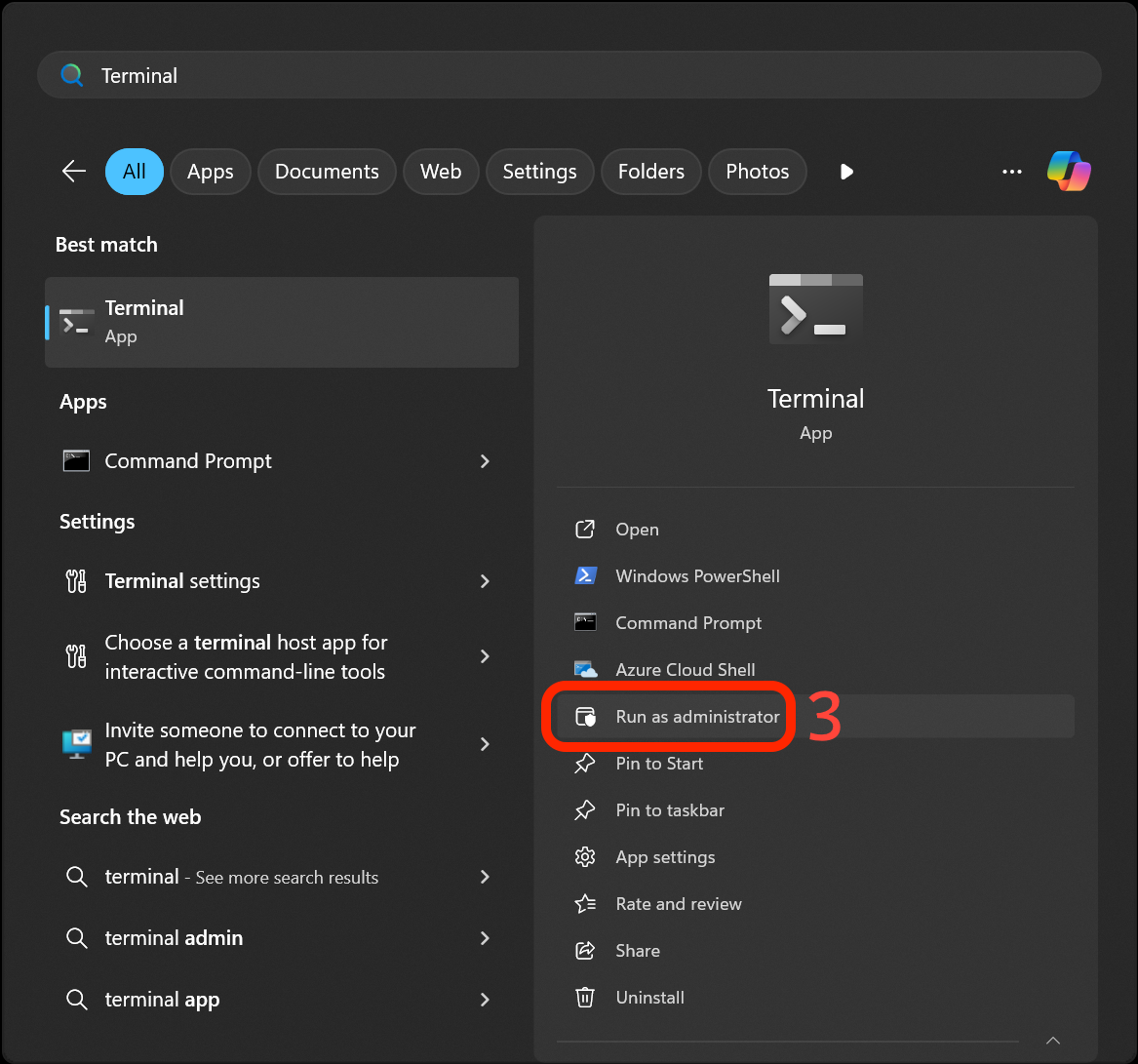Click the back arrow next to filters
The height and width of the screenshot is (1064, 1138).
tap(73, 171)
